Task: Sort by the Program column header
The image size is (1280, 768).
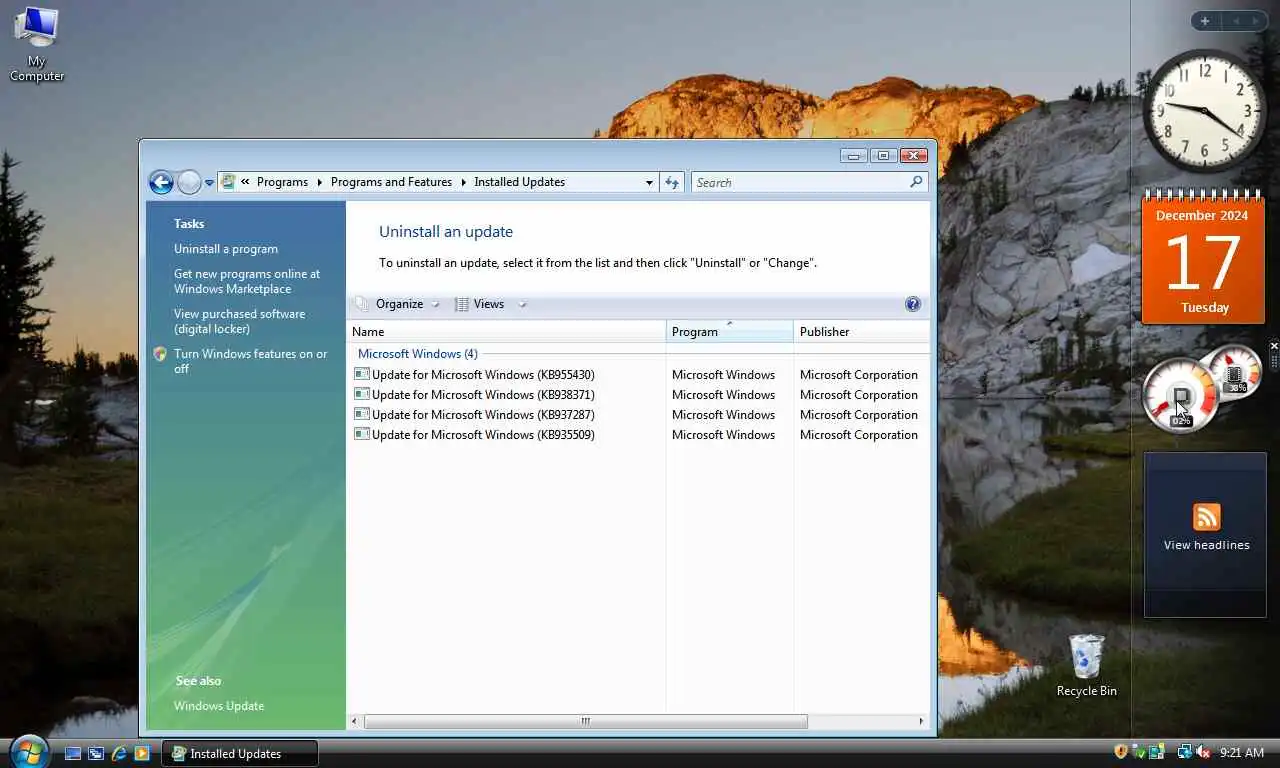Action: click(730, 331)
